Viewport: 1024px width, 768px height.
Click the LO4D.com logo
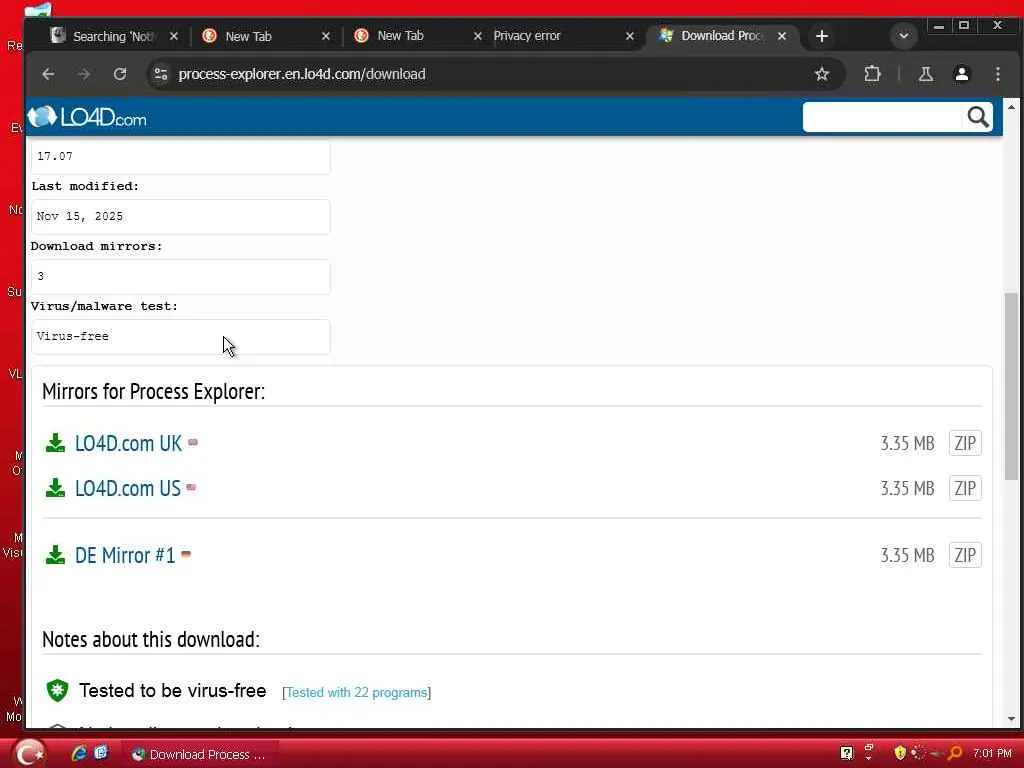click(x=87, y=118)
